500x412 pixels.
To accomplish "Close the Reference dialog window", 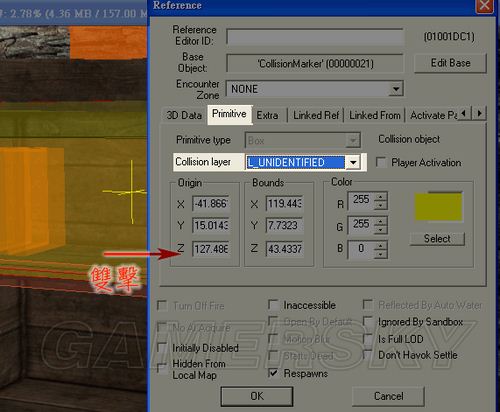I will point(484,6).
